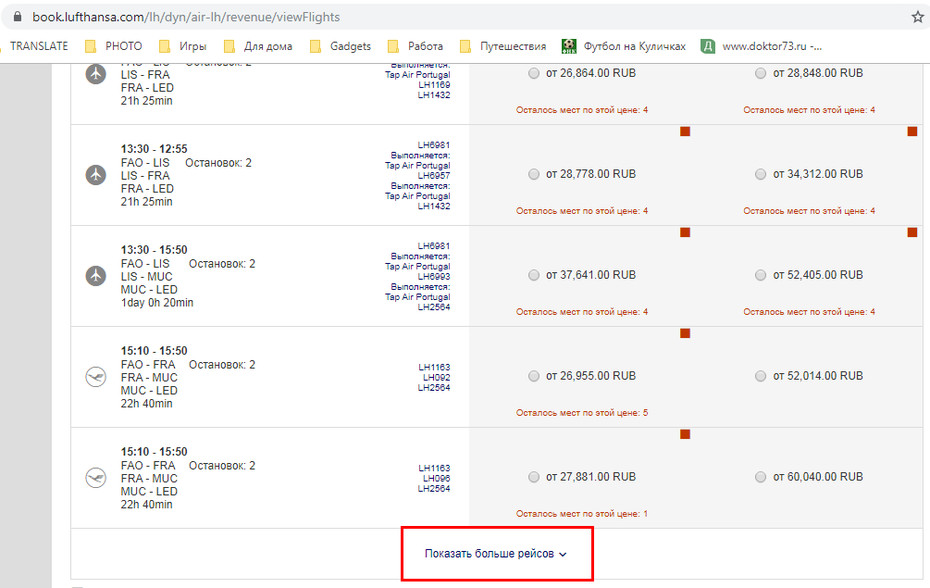Select fare от 60,040.00 RUB
The width and height of the screenshot is (930, 588).
pyautogui.click(x=760, y=476)
